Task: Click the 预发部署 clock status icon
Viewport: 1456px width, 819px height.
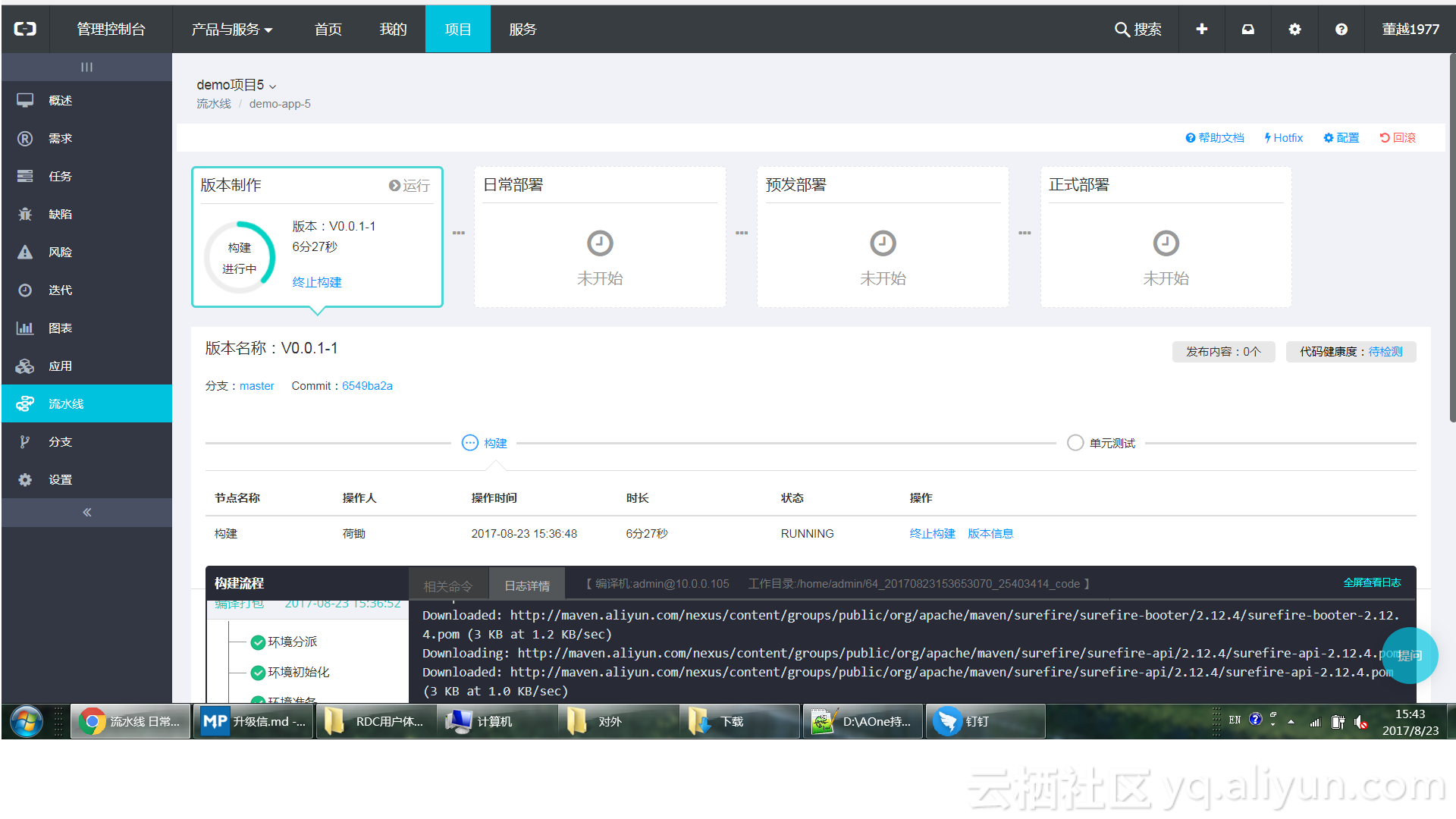Action: [883, 243]
